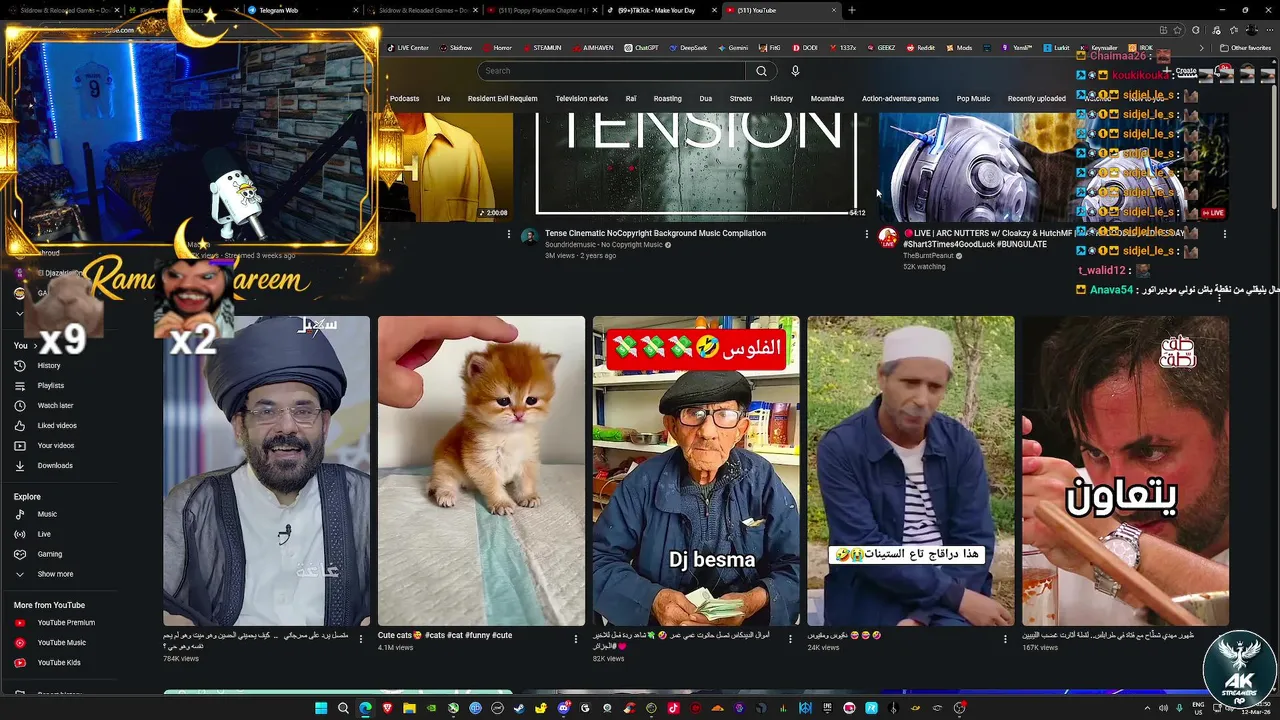
Task: Select the Television series chip
Action: point(581,99)
